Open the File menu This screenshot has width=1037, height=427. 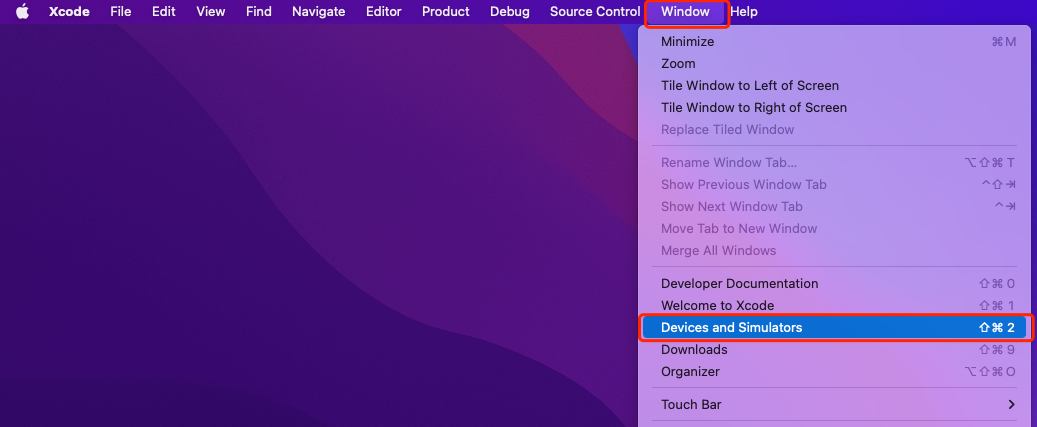point(121,12)
